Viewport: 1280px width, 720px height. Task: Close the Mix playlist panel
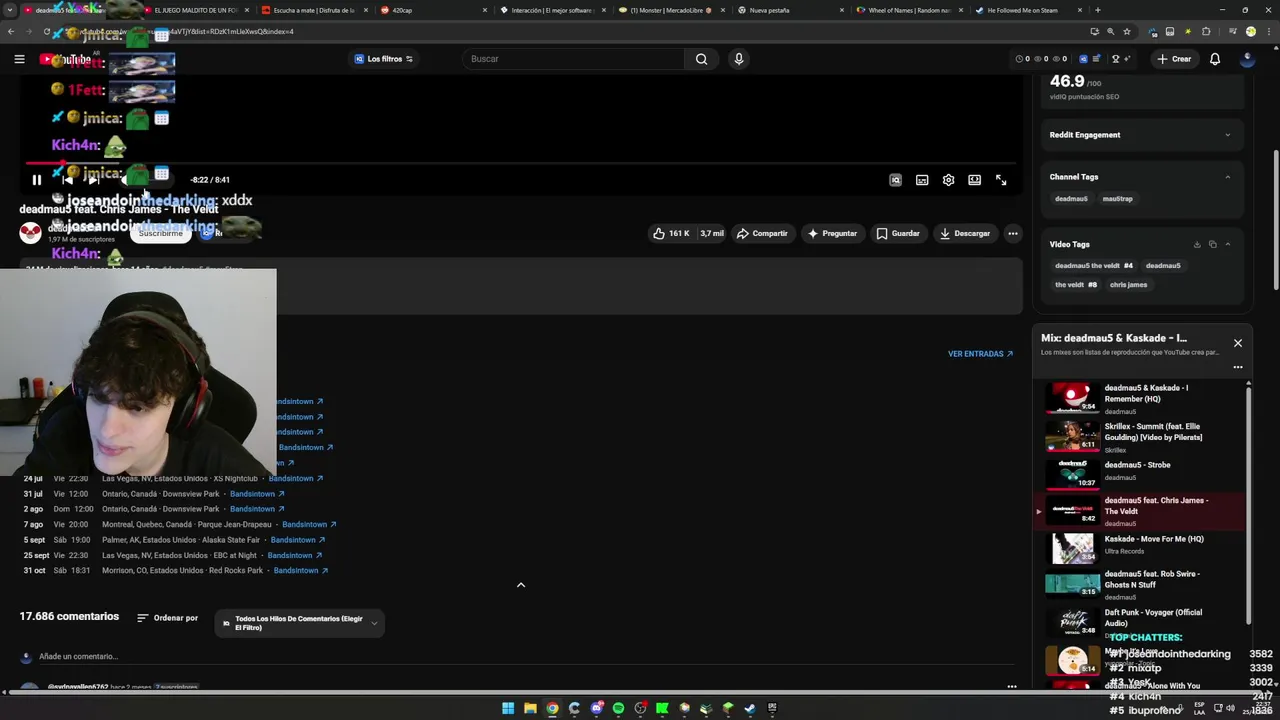[x=1237, y=343]
